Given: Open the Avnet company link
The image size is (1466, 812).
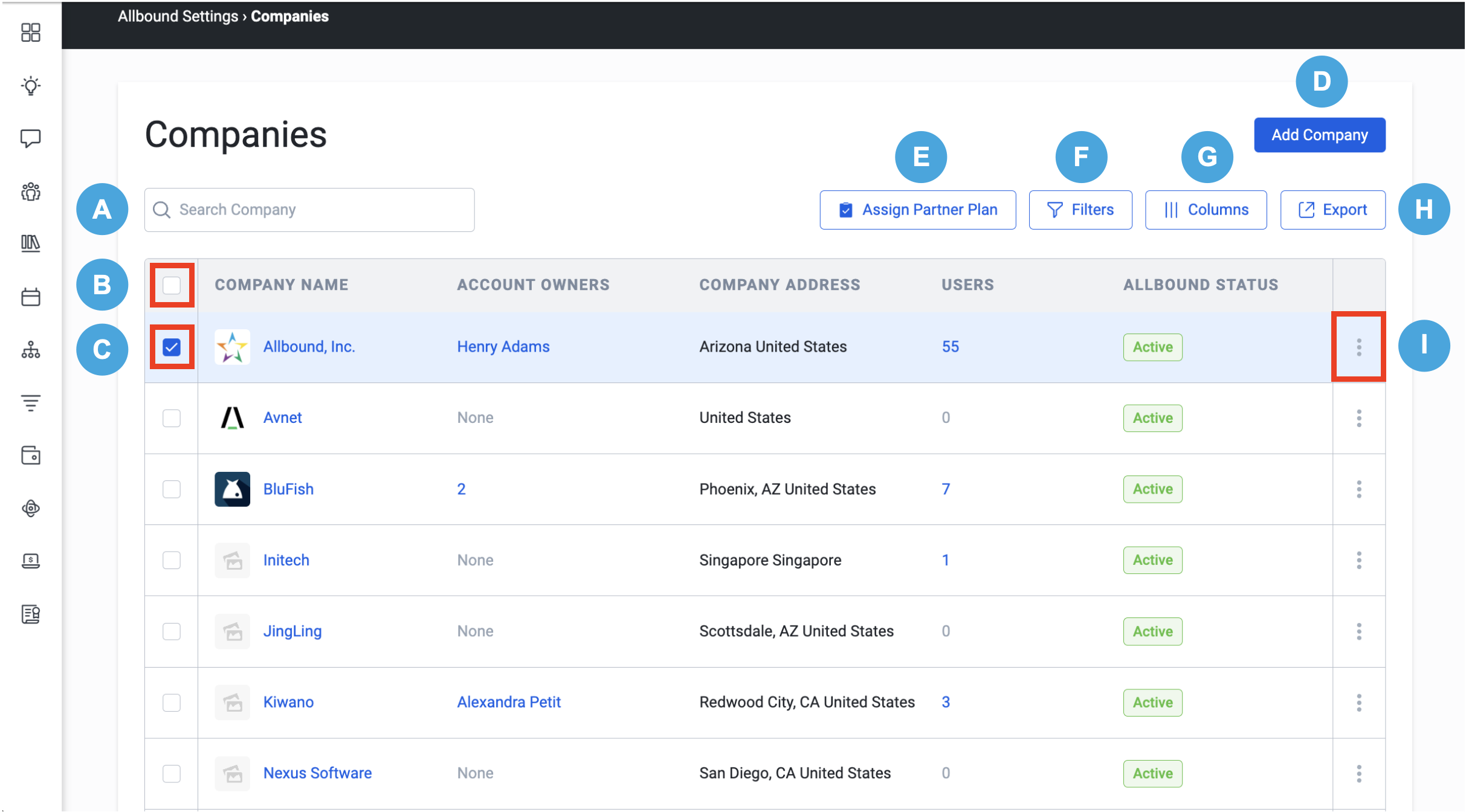Looking at the screenshot, I should tap(282, 417).
